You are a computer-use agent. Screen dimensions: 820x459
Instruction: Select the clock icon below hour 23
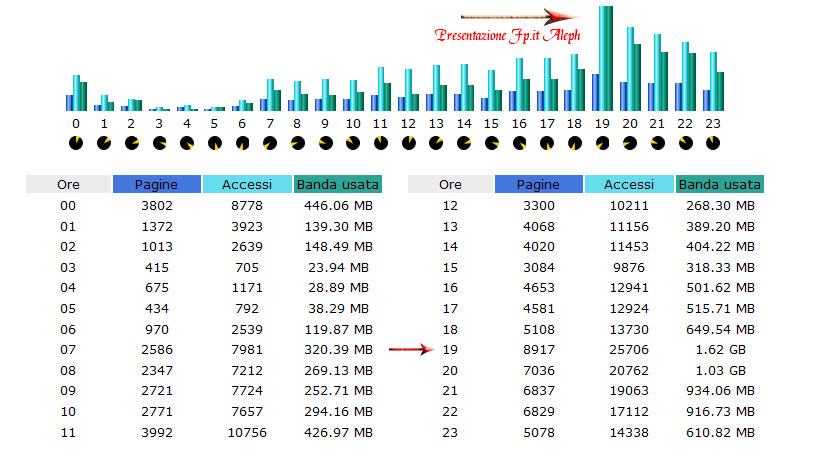[x=712, y=143]
